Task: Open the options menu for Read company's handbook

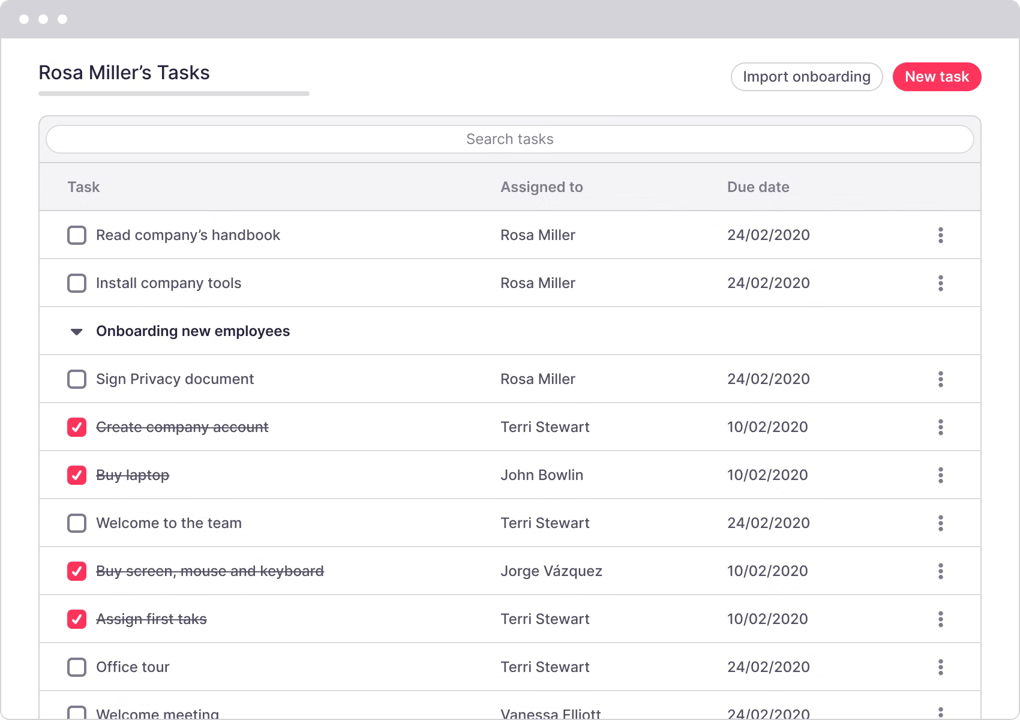Action: point(940,235)
